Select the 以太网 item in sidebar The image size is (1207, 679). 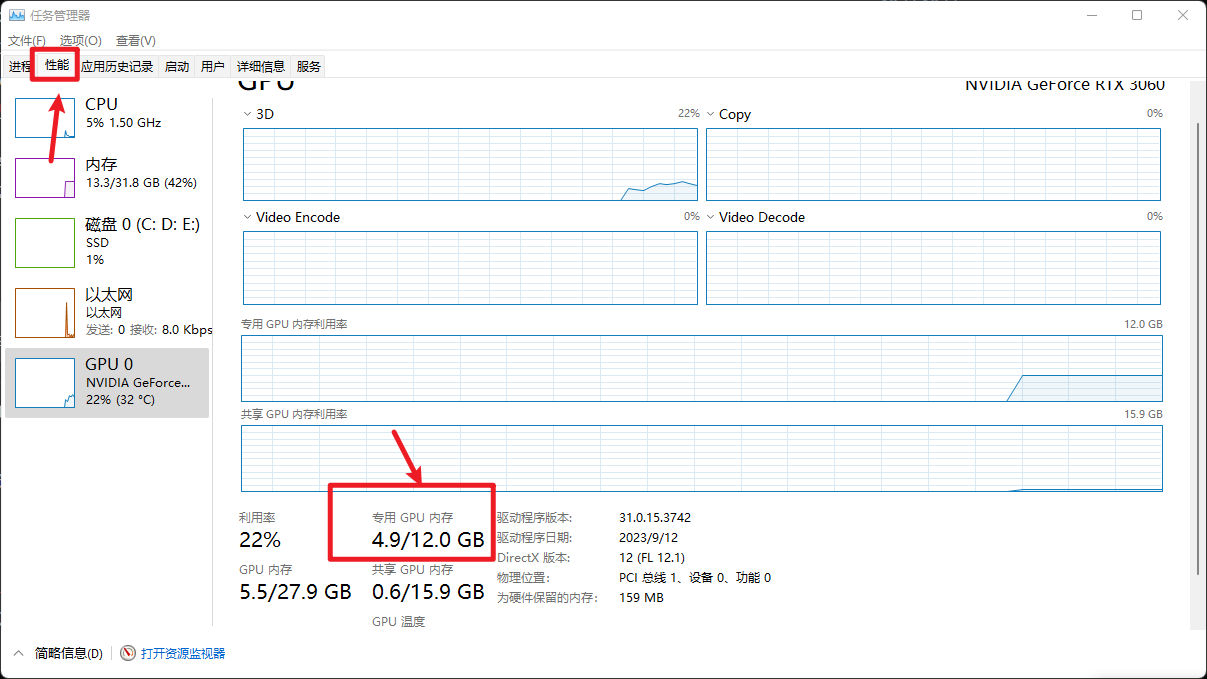(107, 311)
